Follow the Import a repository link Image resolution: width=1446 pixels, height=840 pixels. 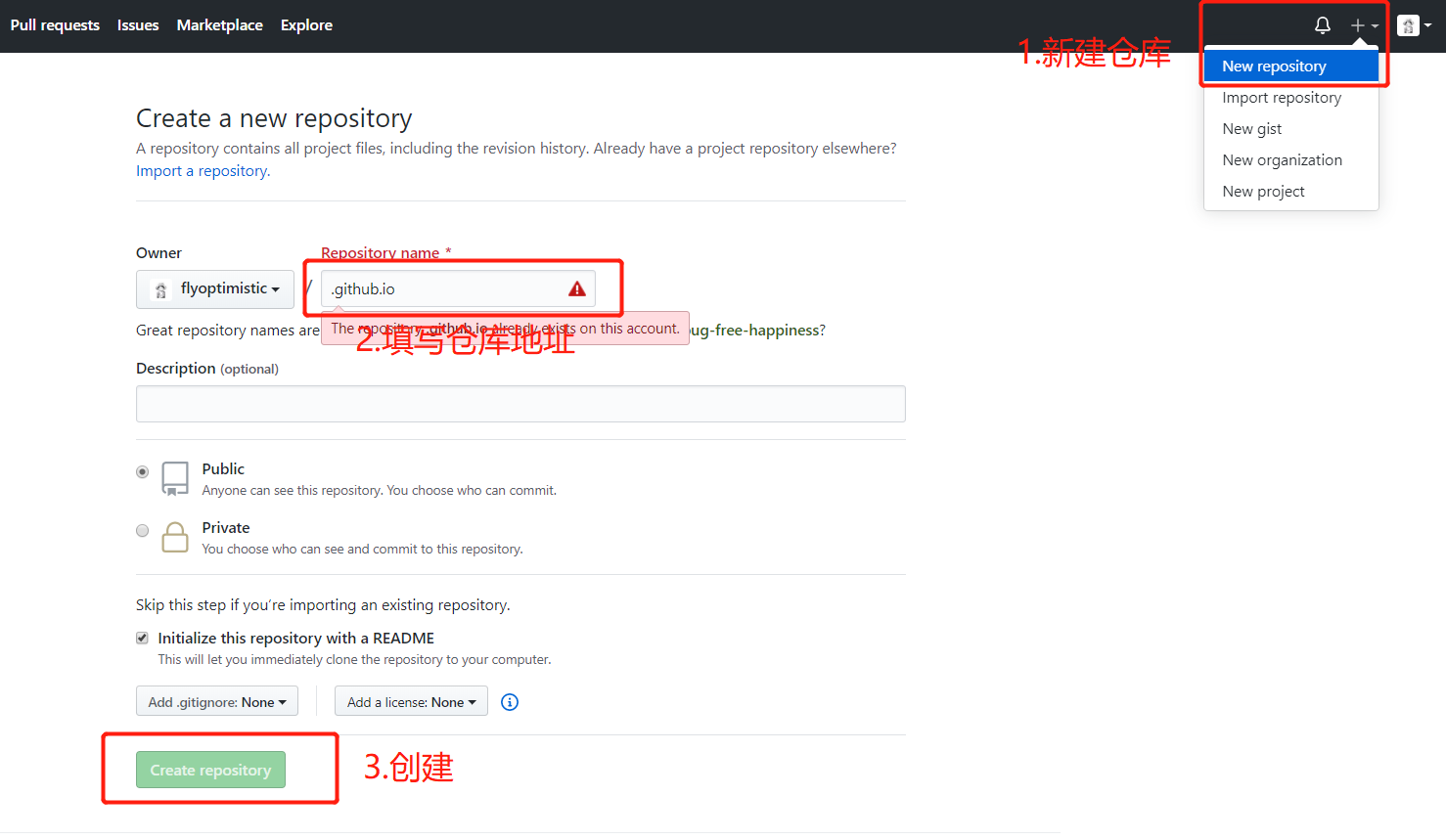203,171
